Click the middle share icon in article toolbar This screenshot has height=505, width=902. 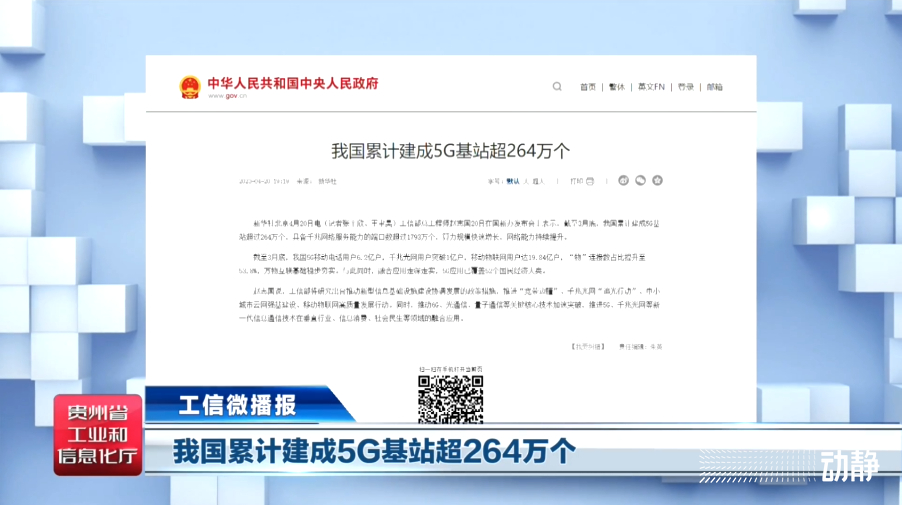click(640, 181)
